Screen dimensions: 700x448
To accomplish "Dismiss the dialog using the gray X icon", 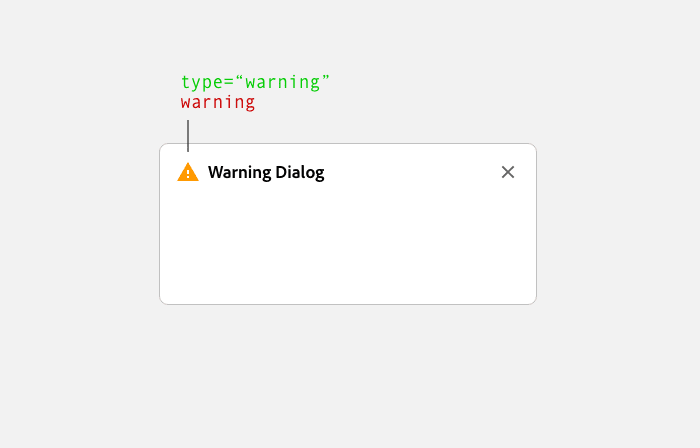I will pos(508,172).
